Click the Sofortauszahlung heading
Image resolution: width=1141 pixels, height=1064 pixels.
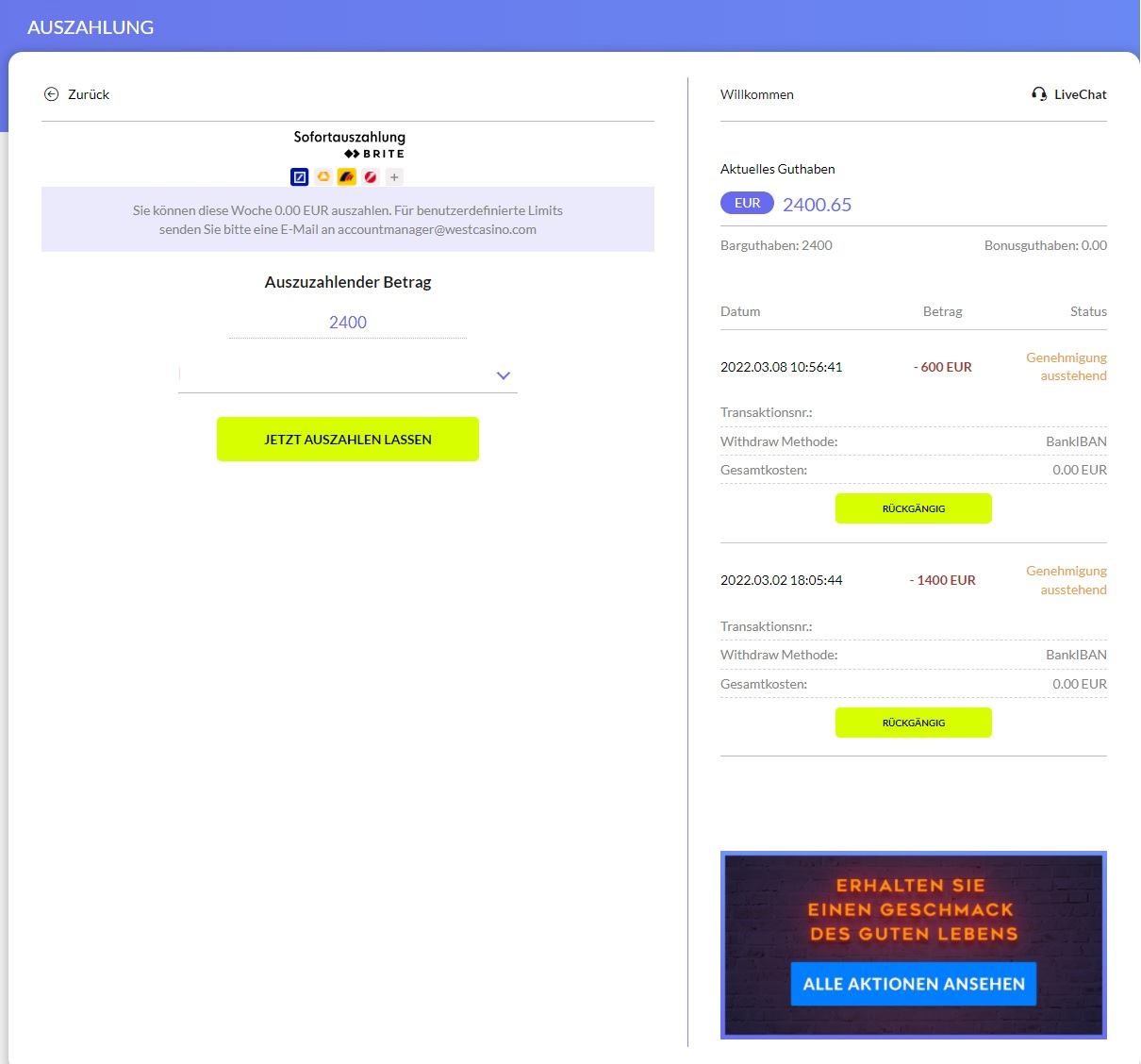click(x=349, y=137)
